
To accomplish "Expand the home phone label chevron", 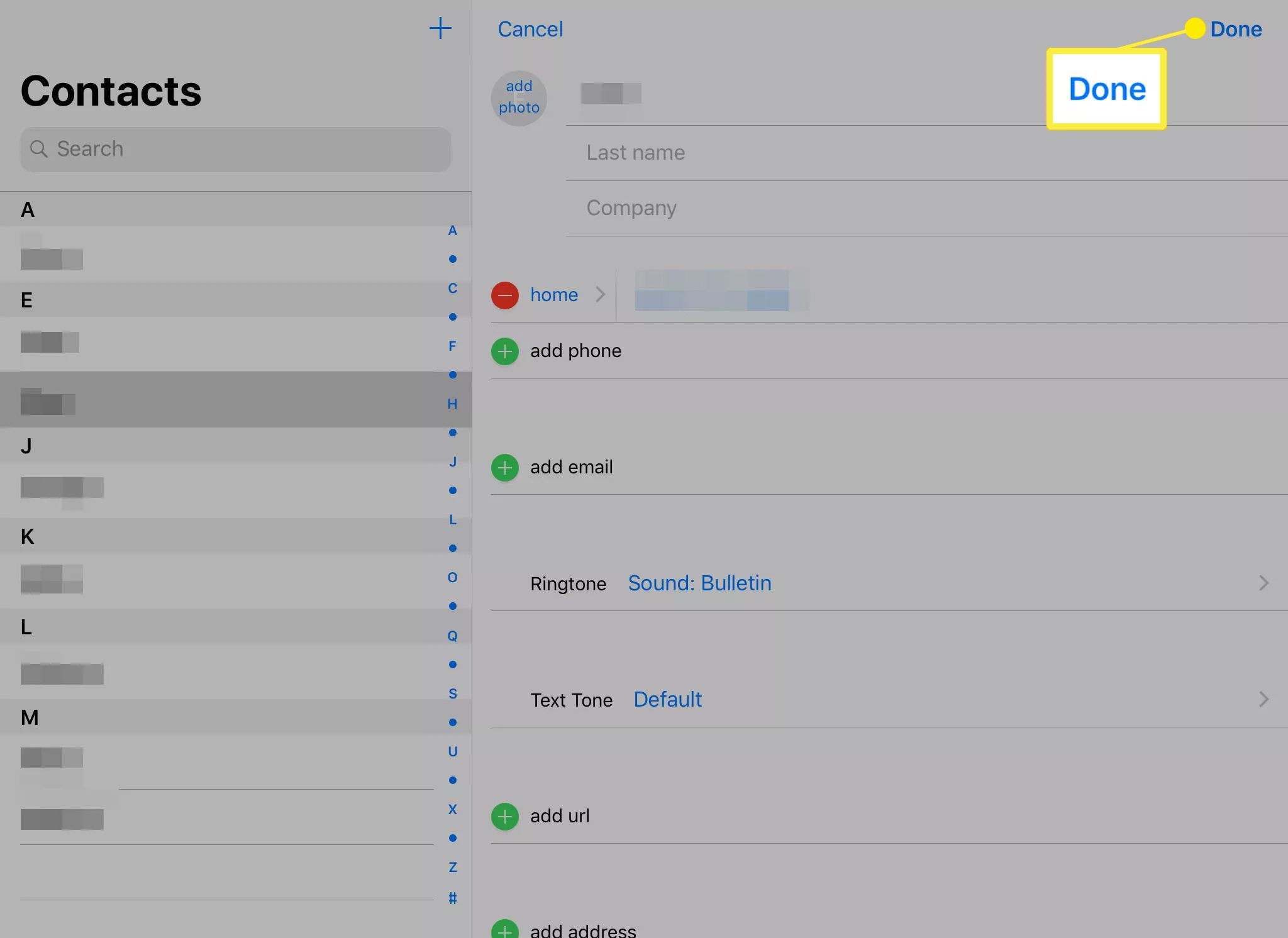I will pyautogui.click(x=601, y=293).
